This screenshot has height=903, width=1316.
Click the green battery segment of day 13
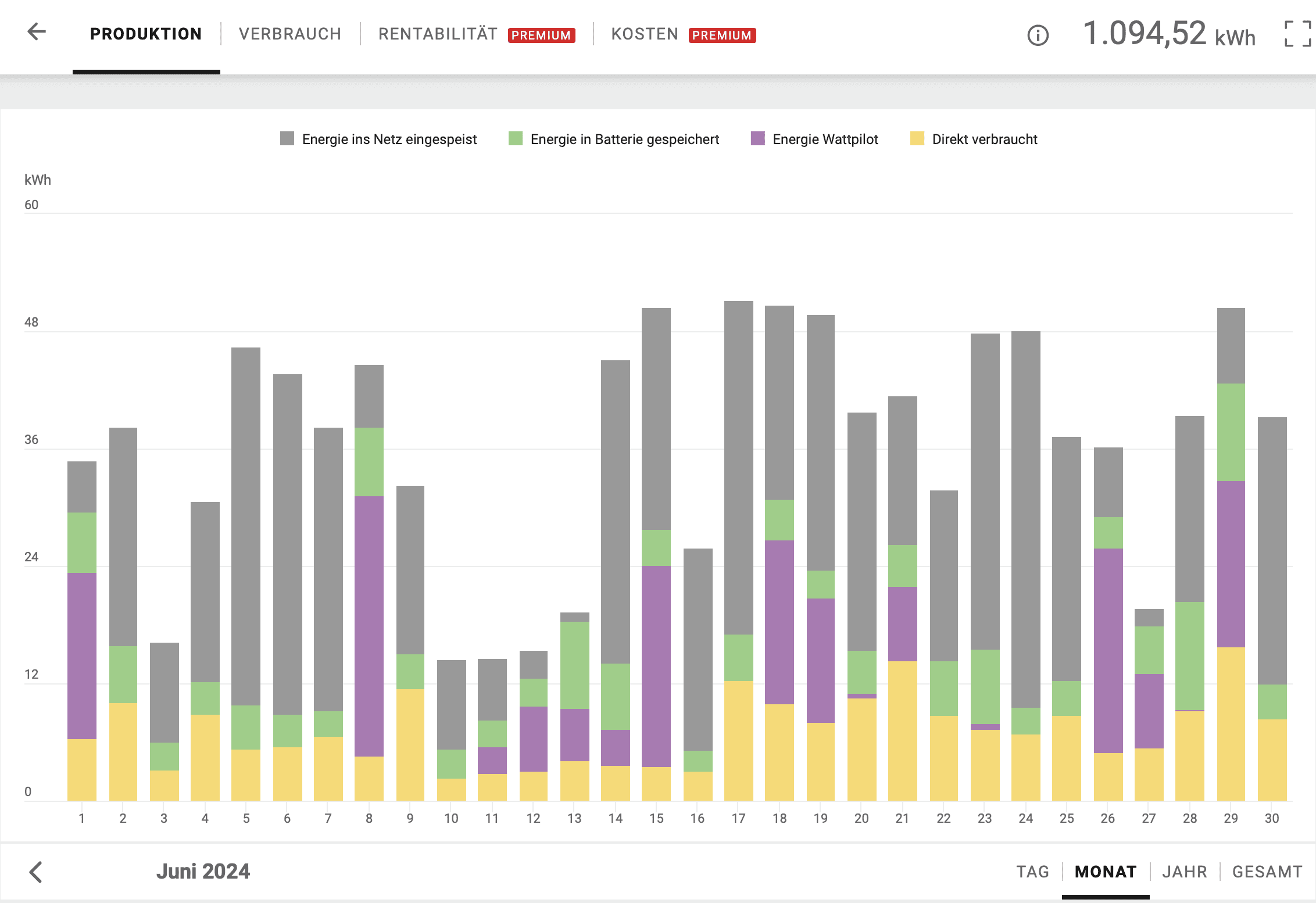pyautogui.click(x=575, y=665)
